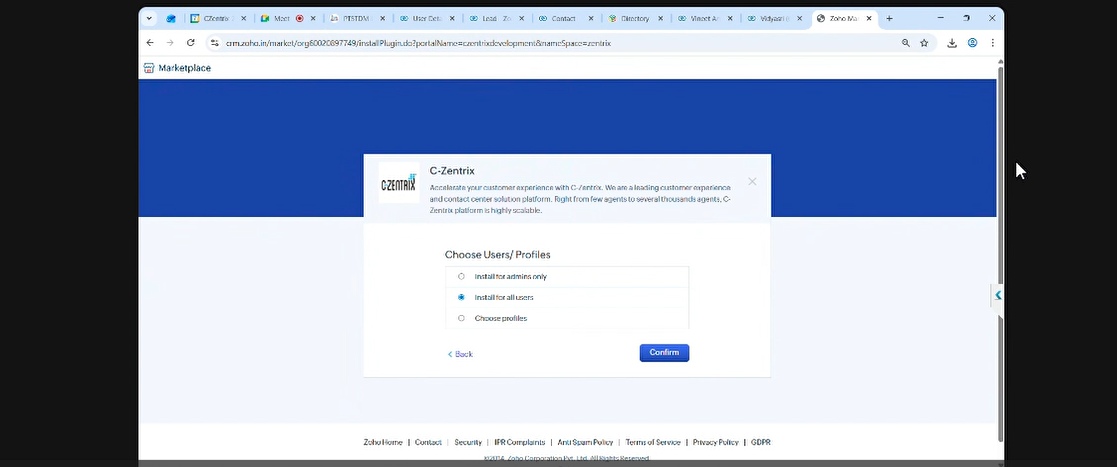The width and height of the screenshot is (1117, 467).
Task: Click the zoom magnifier icon in address bar
Action: [x=906, y=43]
